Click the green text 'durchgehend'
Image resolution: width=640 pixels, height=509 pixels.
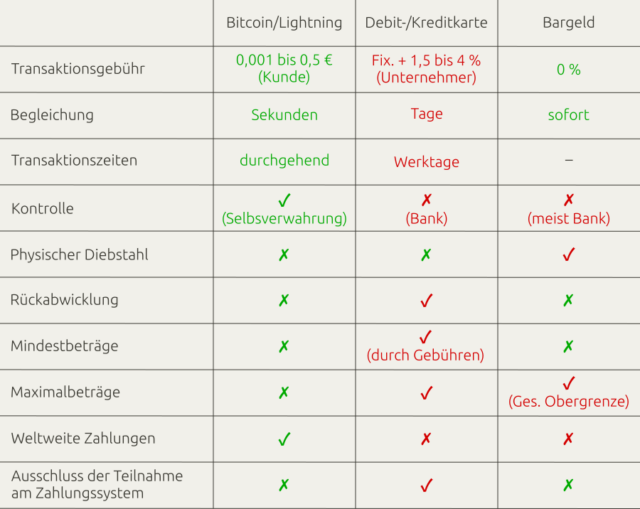[x=284, y=160]
